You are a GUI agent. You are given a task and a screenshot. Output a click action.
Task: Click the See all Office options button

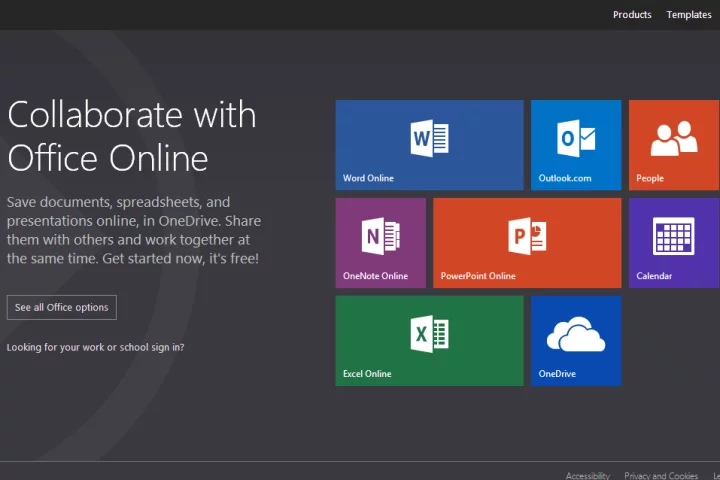pyautogui.click(x=62, y=307)
